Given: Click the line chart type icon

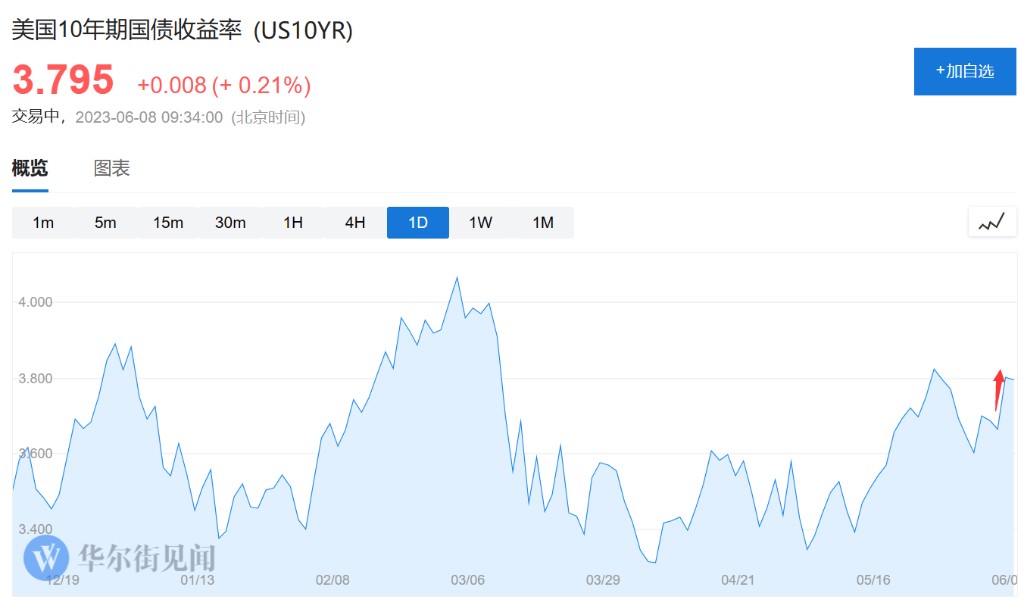Looking at the screenshot, I should pos(991,222).
